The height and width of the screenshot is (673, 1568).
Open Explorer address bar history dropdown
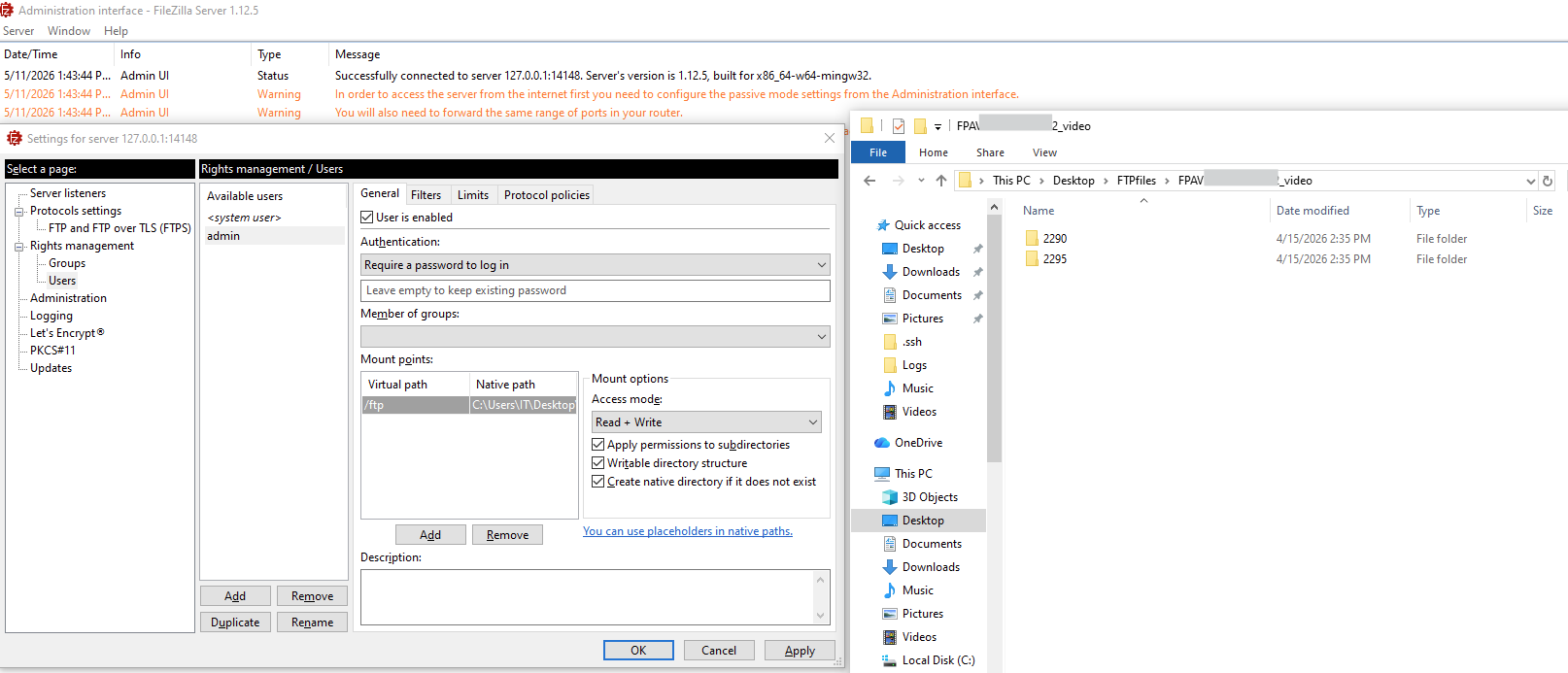tap(1530, 181)
